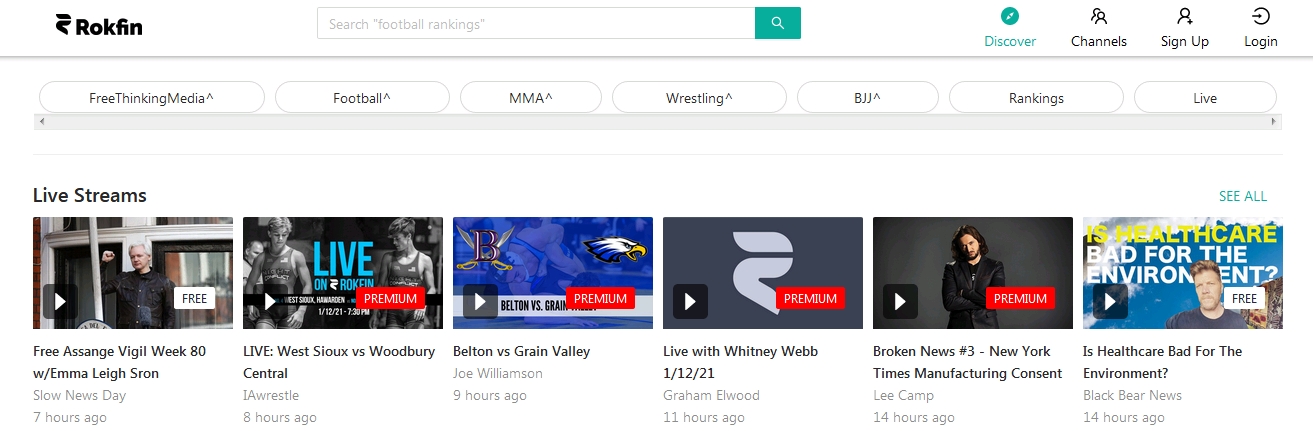Image resolution: width=1313 pixels, height=431 pixels.
Task: Select the Live category tab
Action: (x=1204, y=98)
